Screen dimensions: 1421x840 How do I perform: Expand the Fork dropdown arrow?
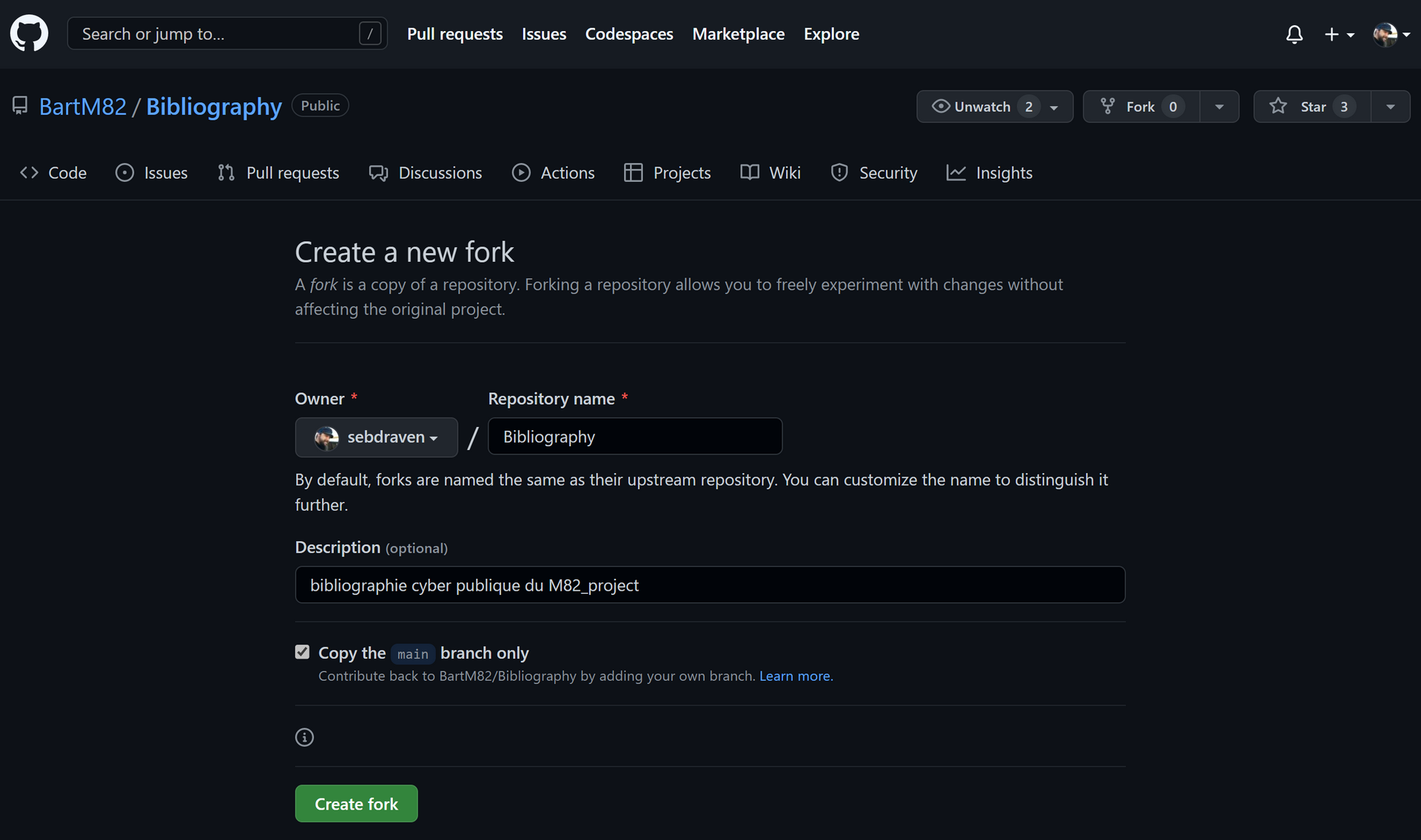point(1219,107)
